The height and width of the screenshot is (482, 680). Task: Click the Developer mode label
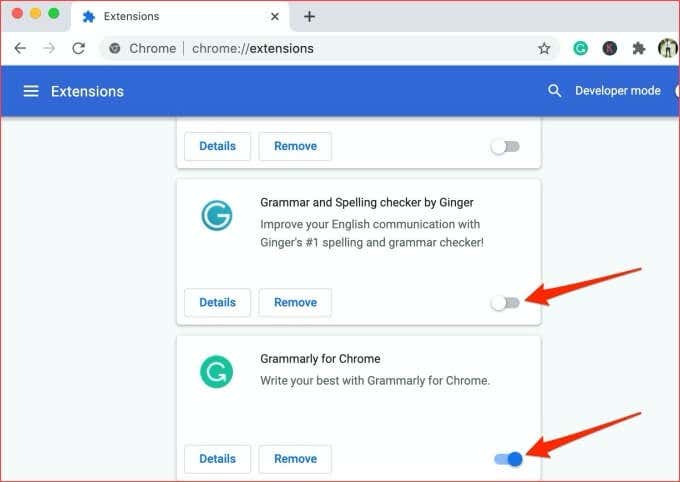pyautogui.click(x=618, y=91)
